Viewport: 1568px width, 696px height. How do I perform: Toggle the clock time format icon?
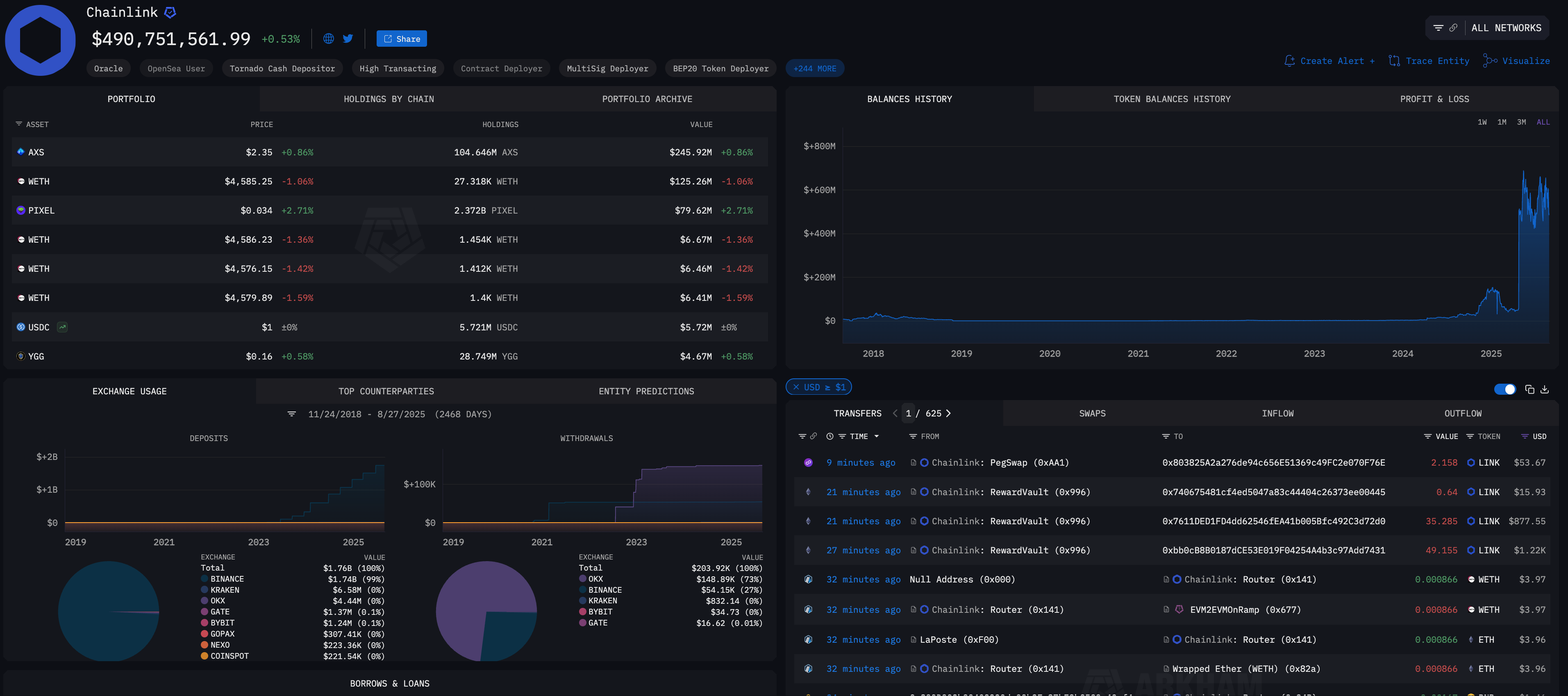click(x=829, y=436)
